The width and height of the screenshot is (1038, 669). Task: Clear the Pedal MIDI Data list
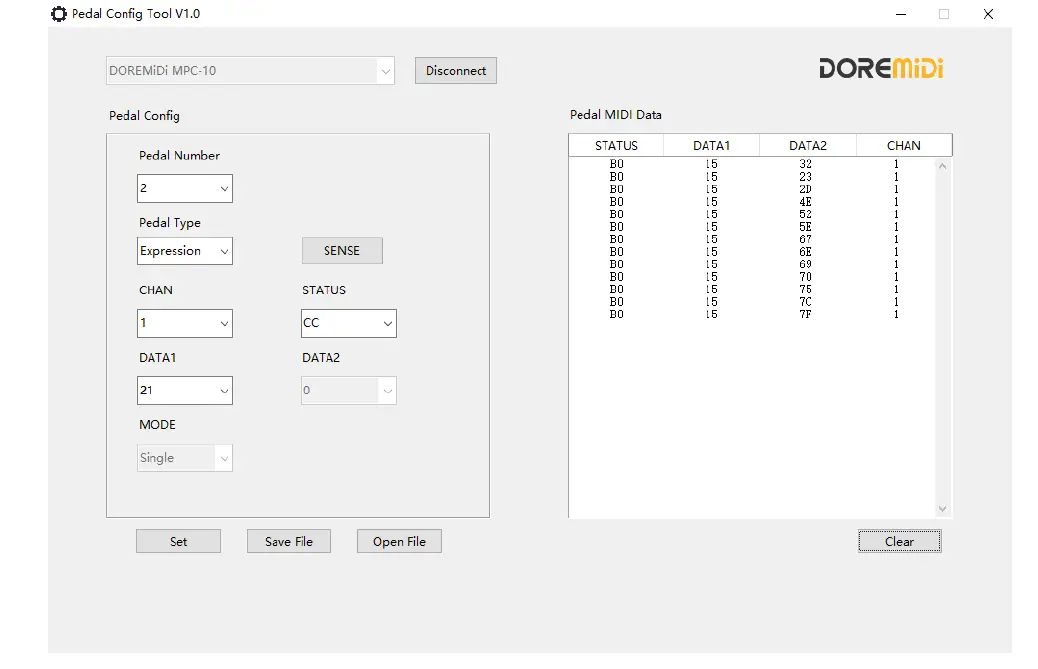coord(900,541)
